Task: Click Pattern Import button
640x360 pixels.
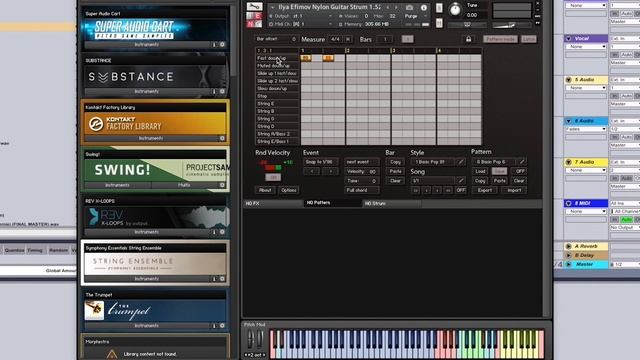Action: 514,190
